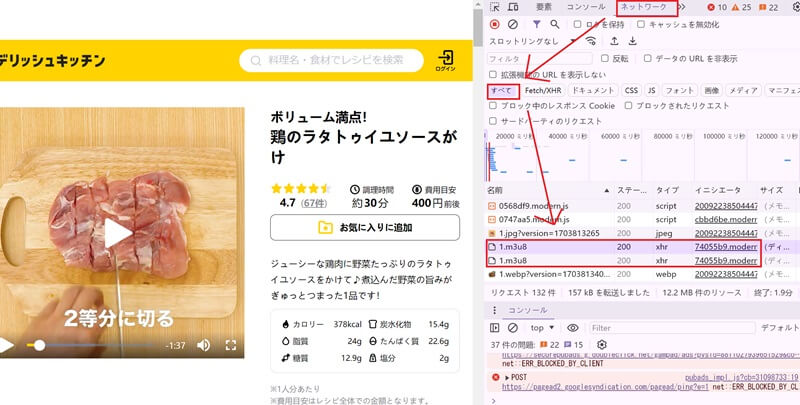Image resolution: width=800 pixels, height=405 pixels.
Task: Open network conditions wifi icon
Action: coord(591,41)
